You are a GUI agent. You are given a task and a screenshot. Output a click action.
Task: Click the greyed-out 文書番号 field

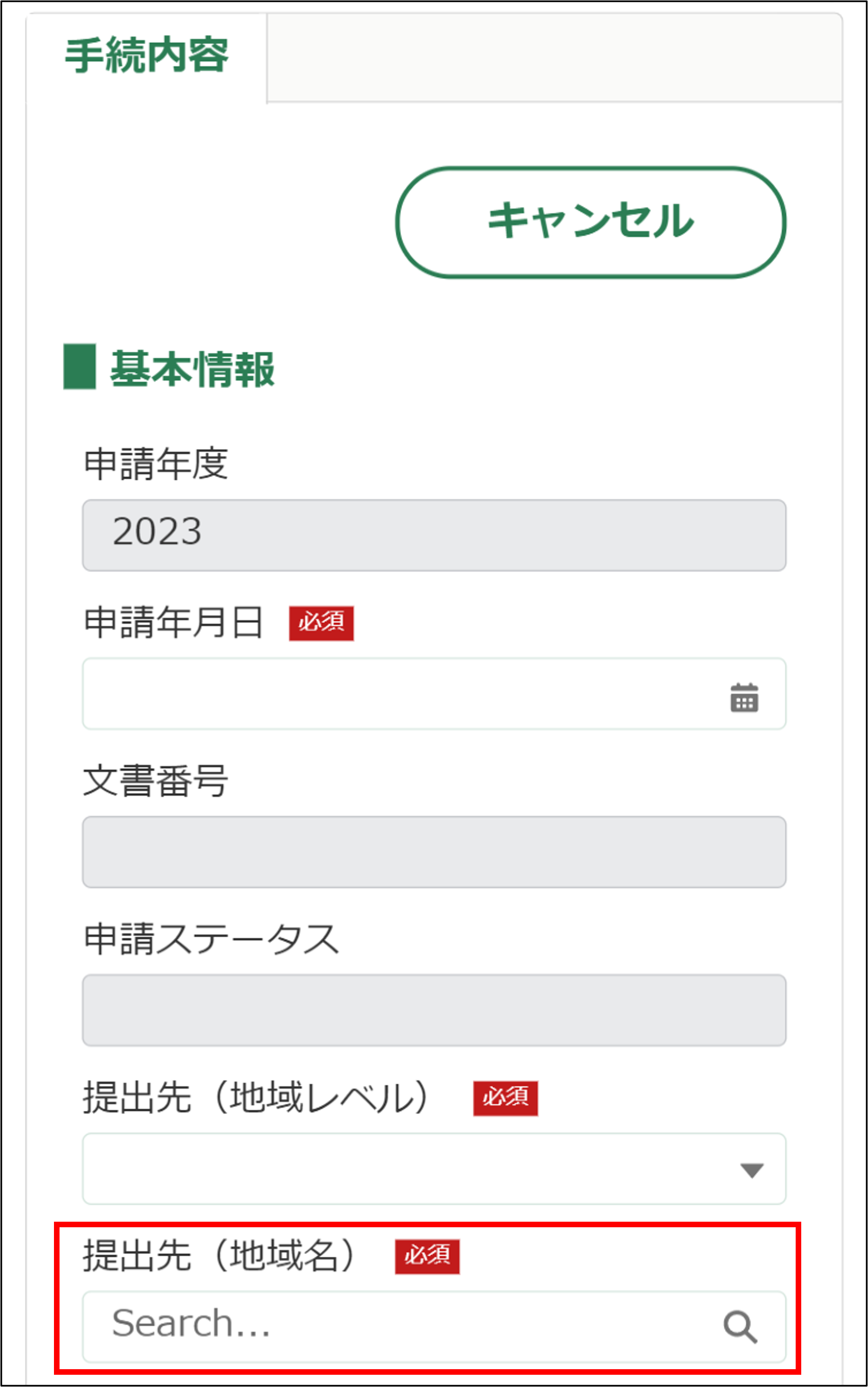434,852
